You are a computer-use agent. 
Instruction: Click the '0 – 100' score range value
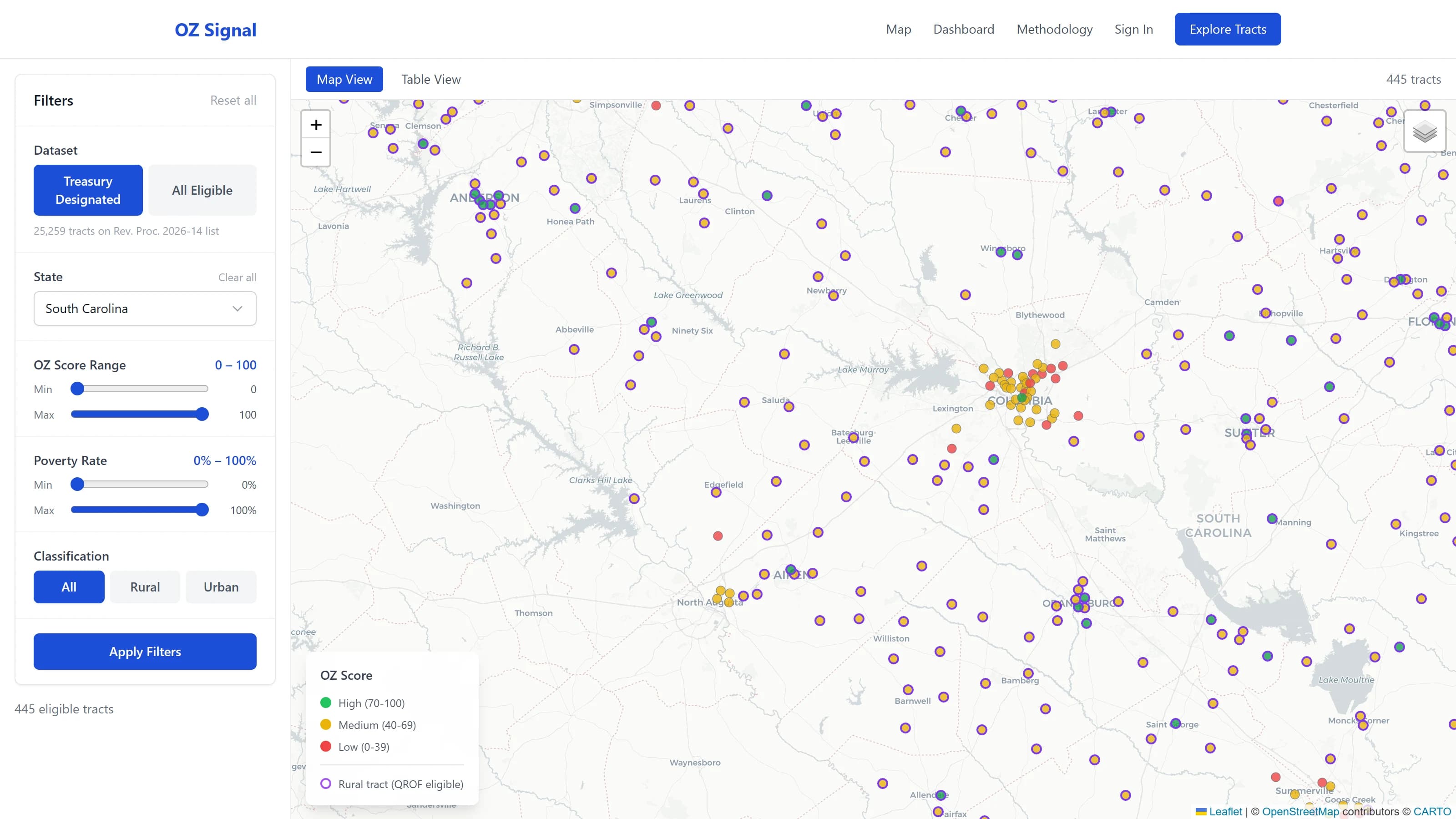point(236,365)
